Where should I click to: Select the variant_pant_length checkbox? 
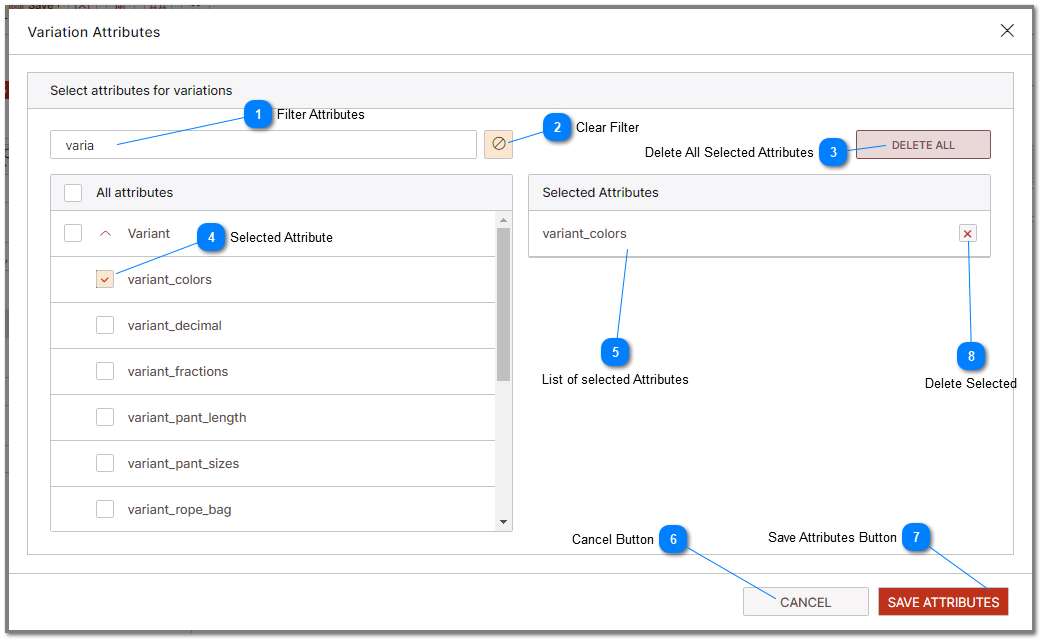tap(104, 417)
